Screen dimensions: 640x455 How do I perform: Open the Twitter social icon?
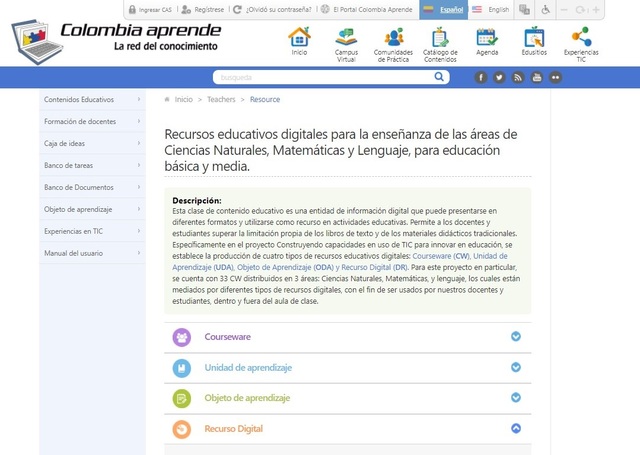click(x=499, y=77)
